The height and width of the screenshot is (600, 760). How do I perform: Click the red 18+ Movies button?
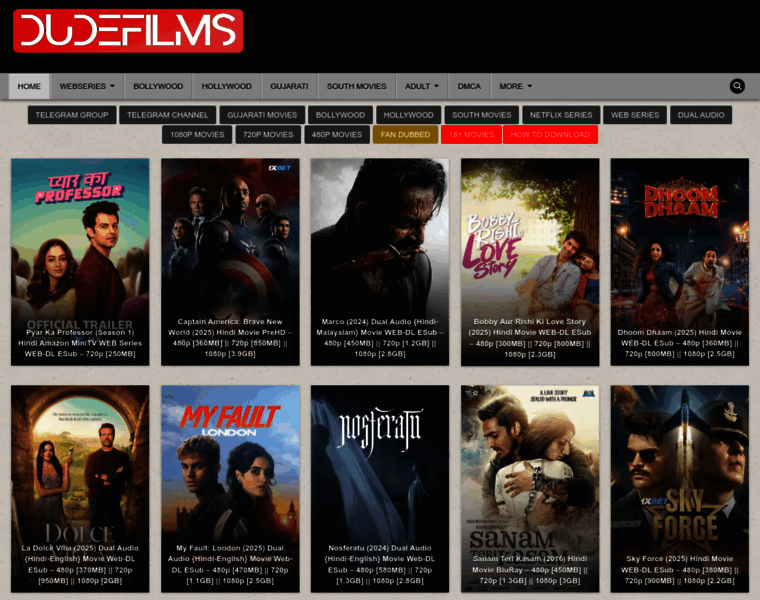click(472, 134)
